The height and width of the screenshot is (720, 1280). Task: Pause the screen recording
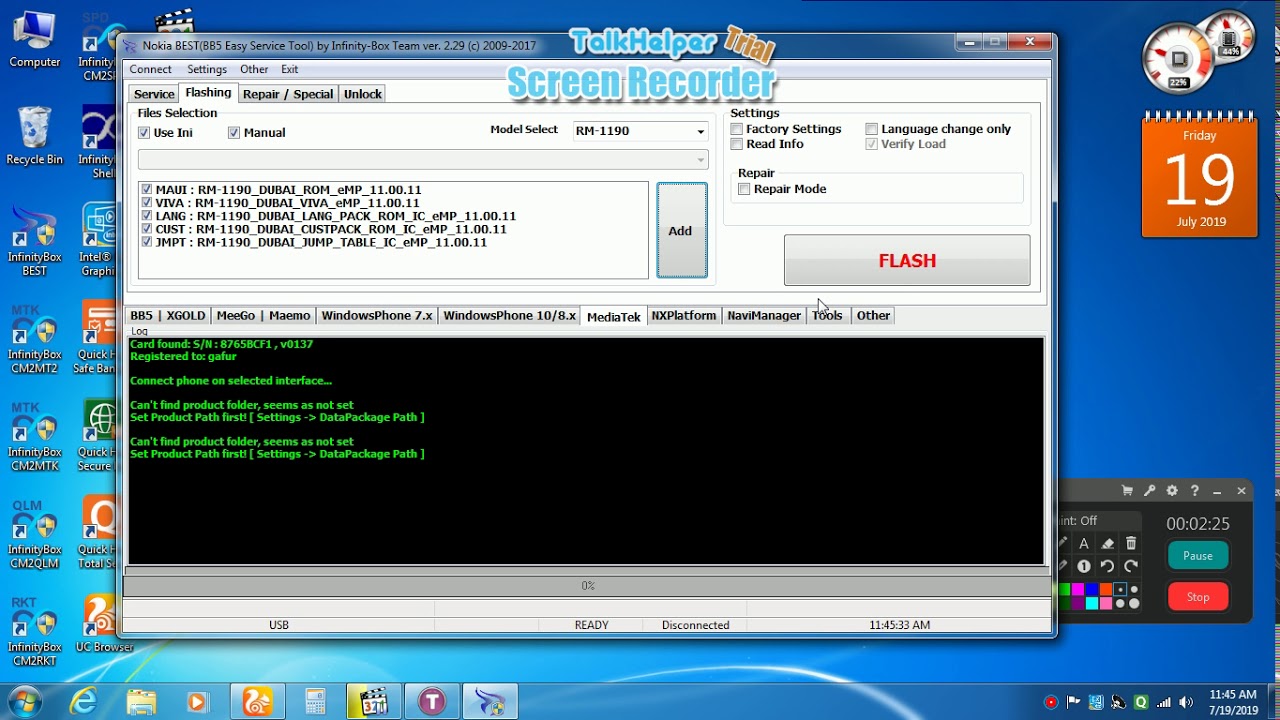tap(1198, 556)
